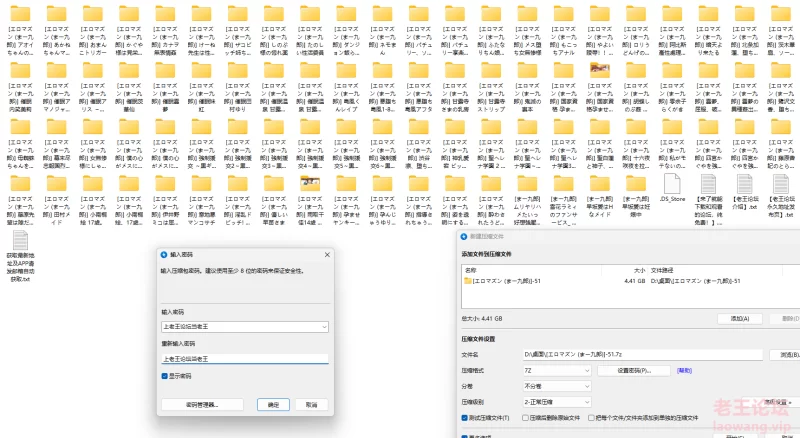
Task: Open the 【老王论坛永久地址发布页】.txt file
Action: (781, 184)
